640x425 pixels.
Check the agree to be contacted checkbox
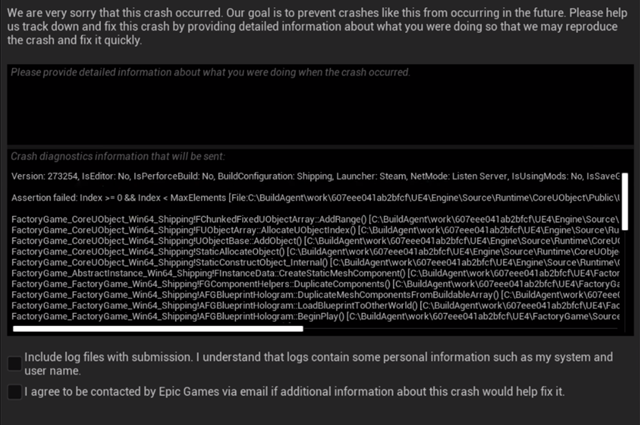pos(15,392)
